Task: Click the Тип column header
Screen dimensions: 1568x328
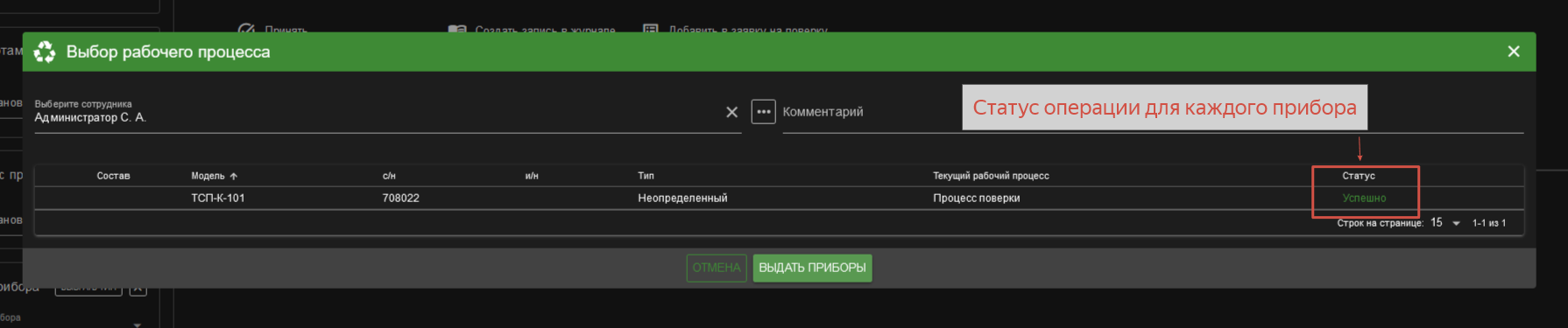Action: 646,176
